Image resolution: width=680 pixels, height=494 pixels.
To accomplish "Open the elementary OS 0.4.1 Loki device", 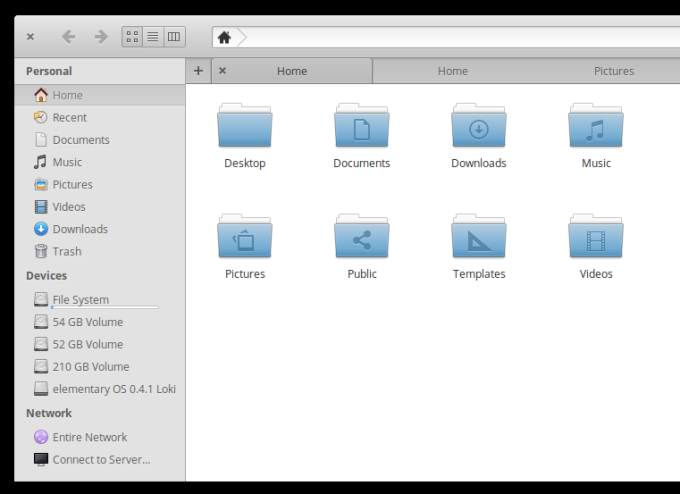I will click(100, 389).
